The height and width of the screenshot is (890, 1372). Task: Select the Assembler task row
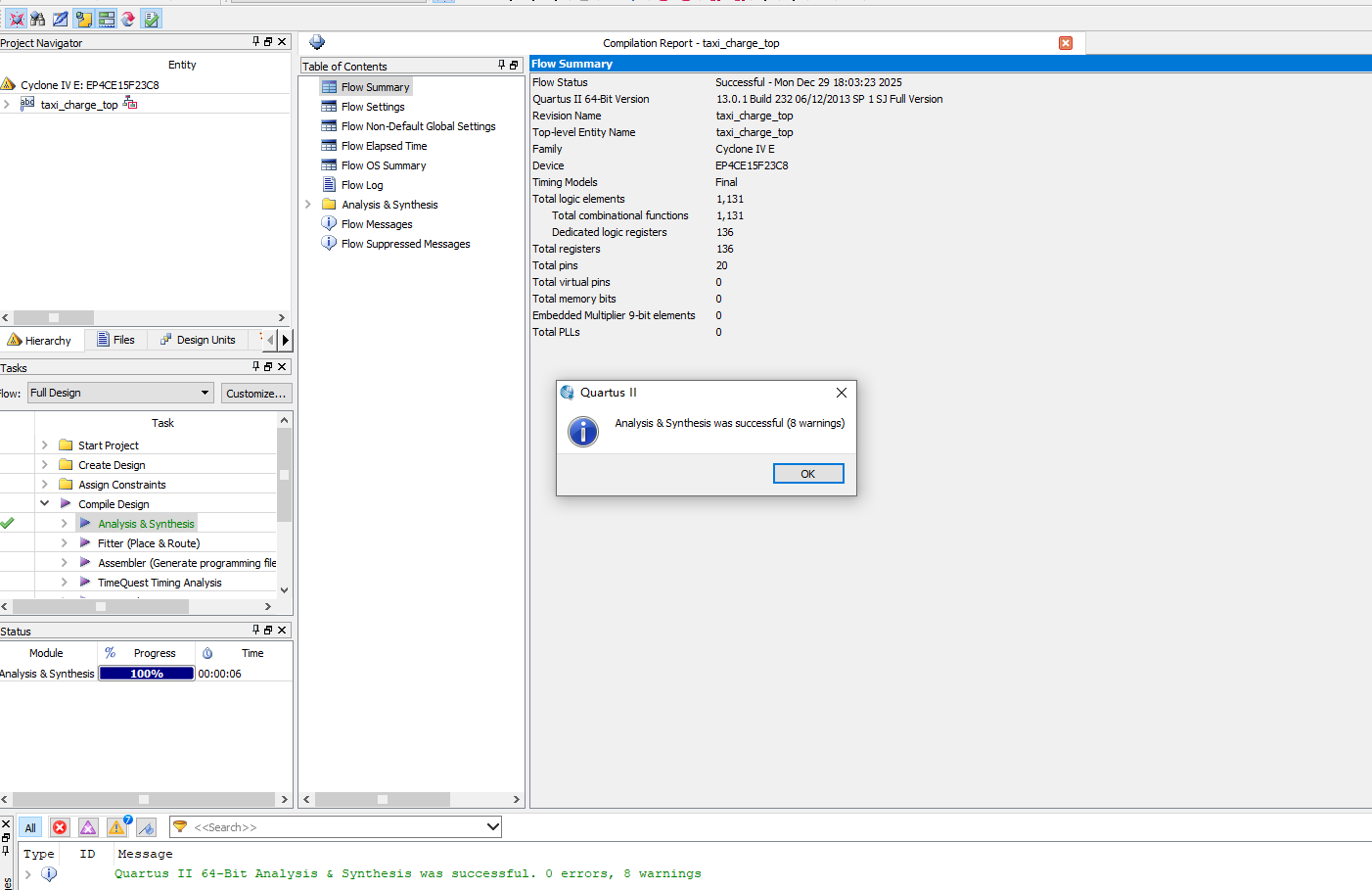(x=186, y=562)
